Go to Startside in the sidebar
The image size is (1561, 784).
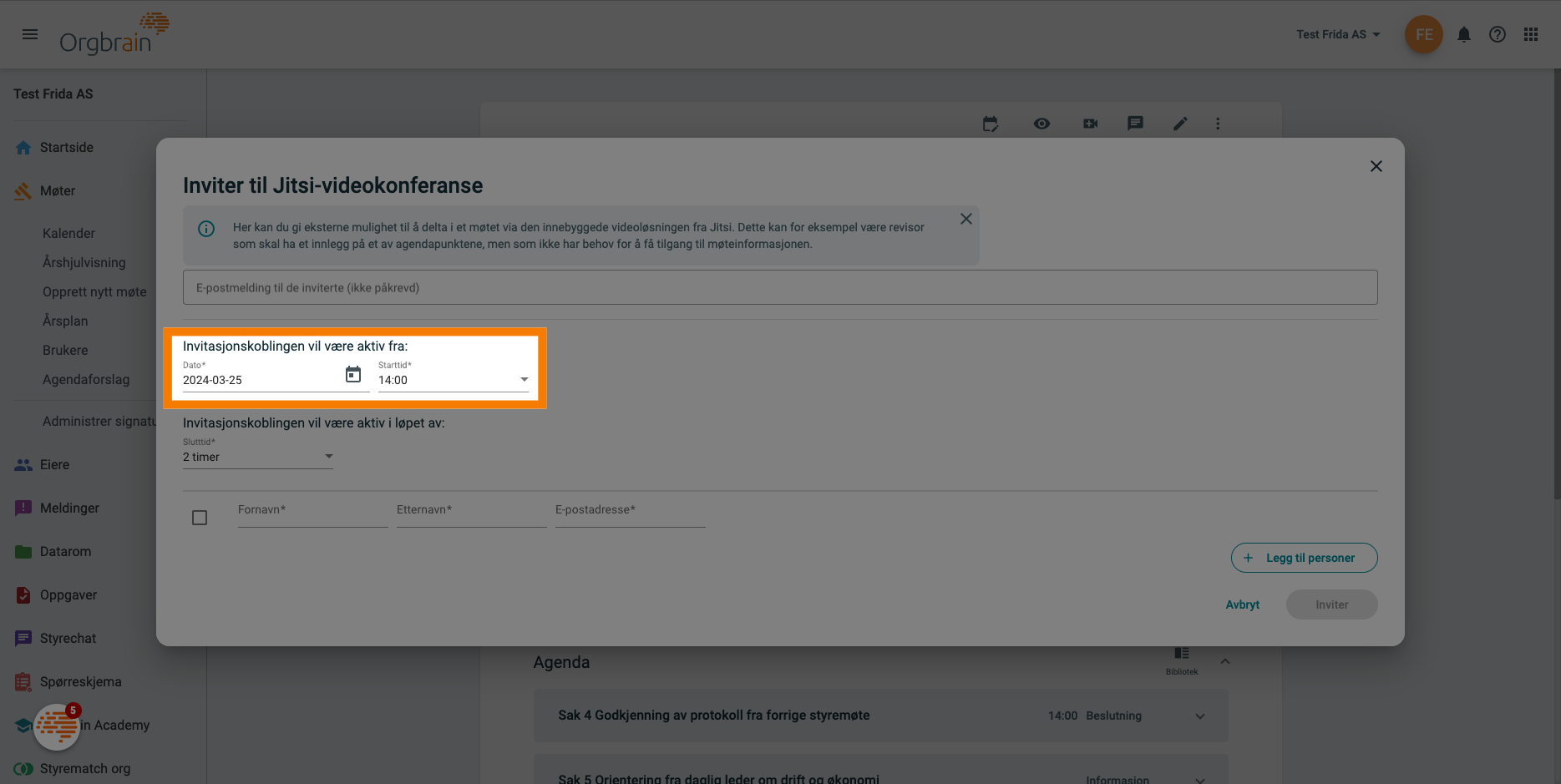pos(67,148)
